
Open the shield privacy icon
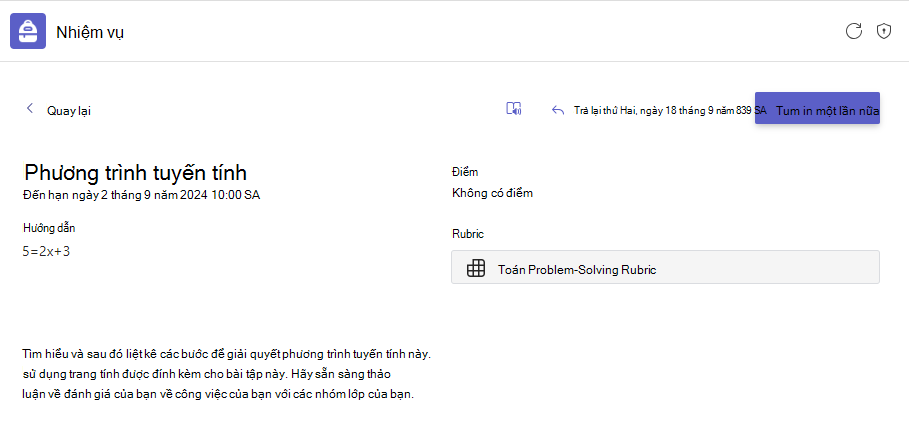(x=883, y=31)
